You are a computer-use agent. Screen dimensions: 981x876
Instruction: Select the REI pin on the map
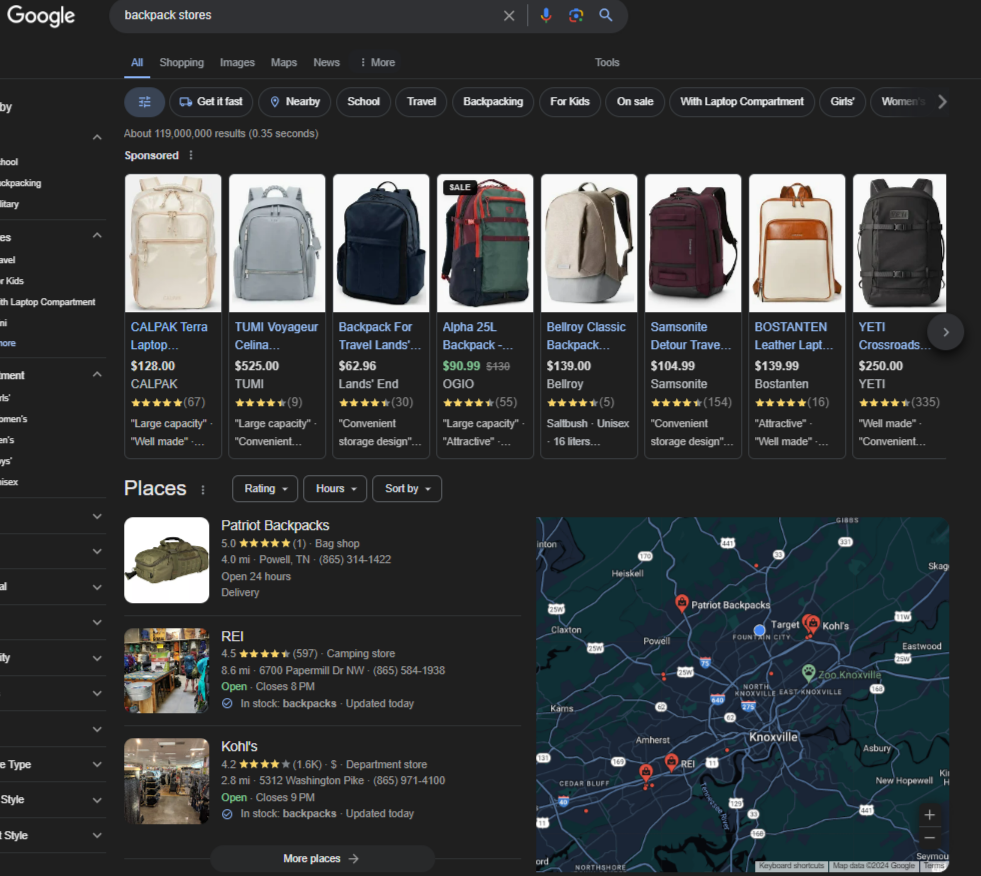coord(671,761)
